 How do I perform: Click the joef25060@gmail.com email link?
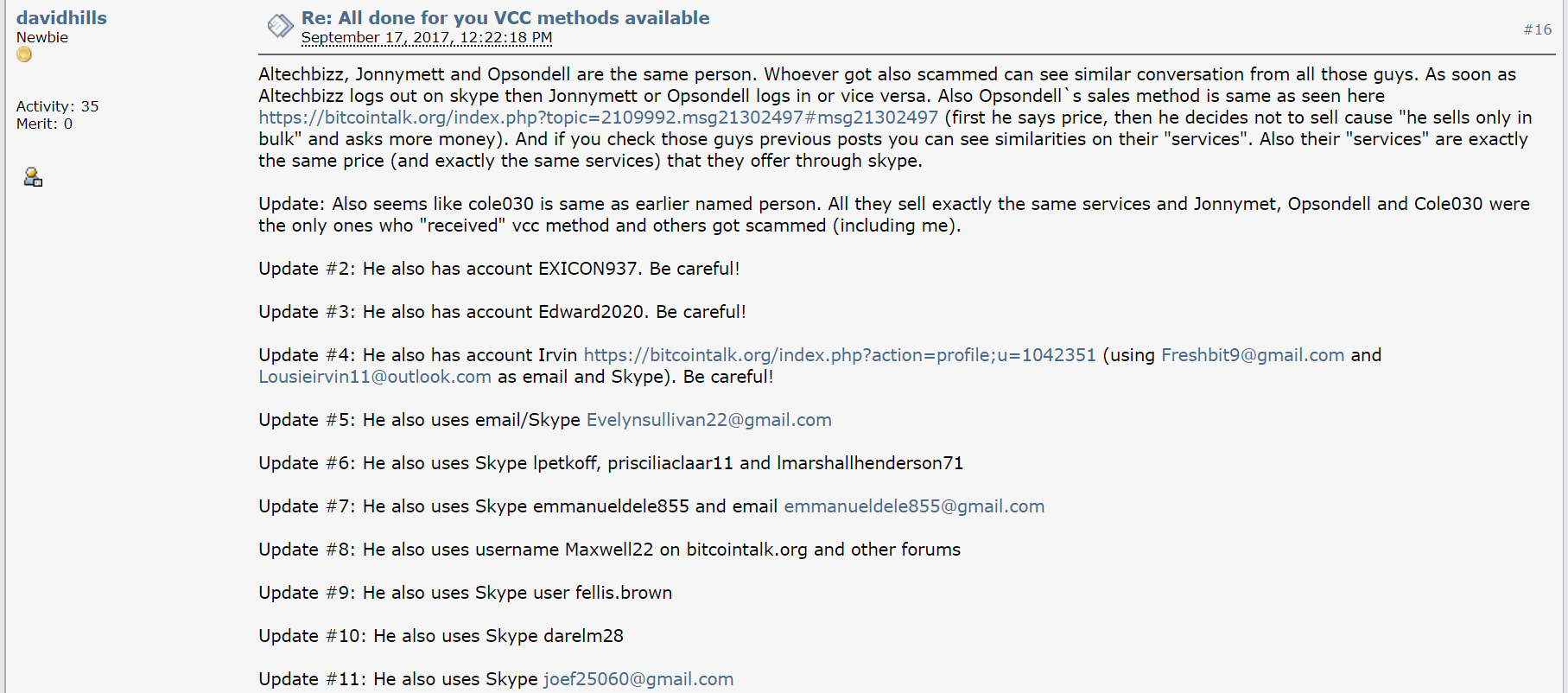tap(638, 679)
